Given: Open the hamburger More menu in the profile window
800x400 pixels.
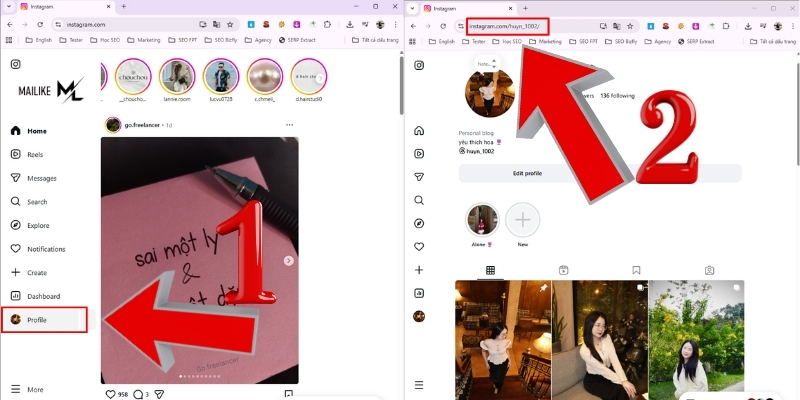Looking at the screenshot, I should click(x=419, y=385).
